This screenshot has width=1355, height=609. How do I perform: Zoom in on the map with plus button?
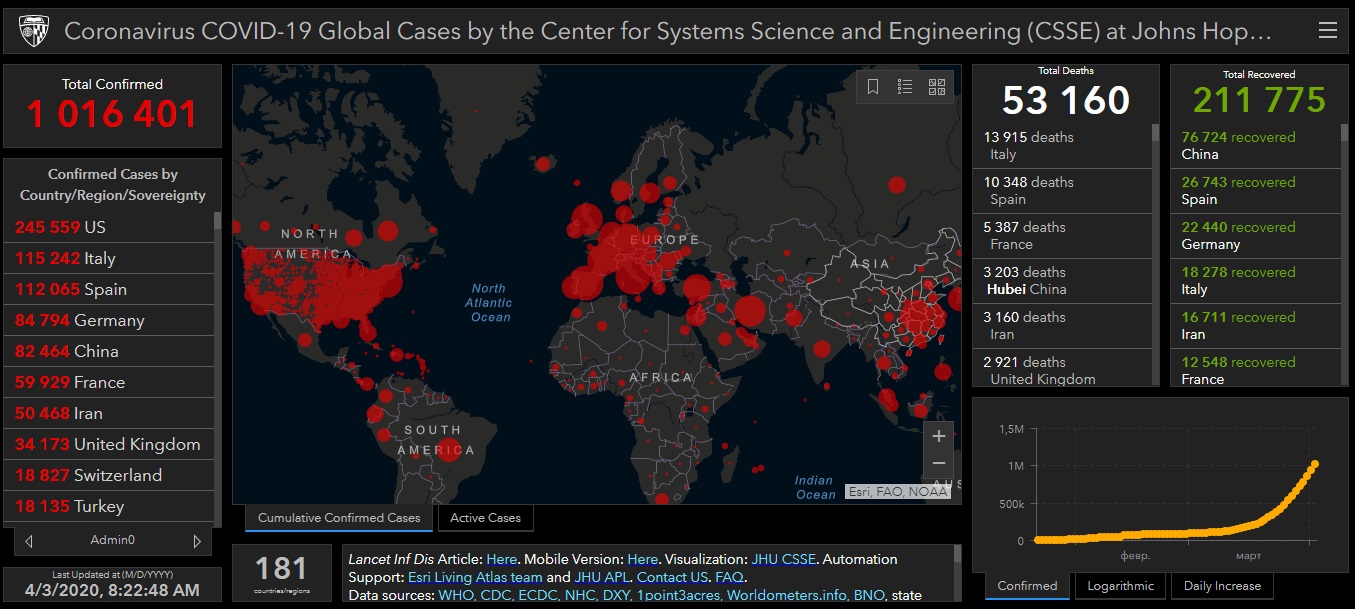938,437
